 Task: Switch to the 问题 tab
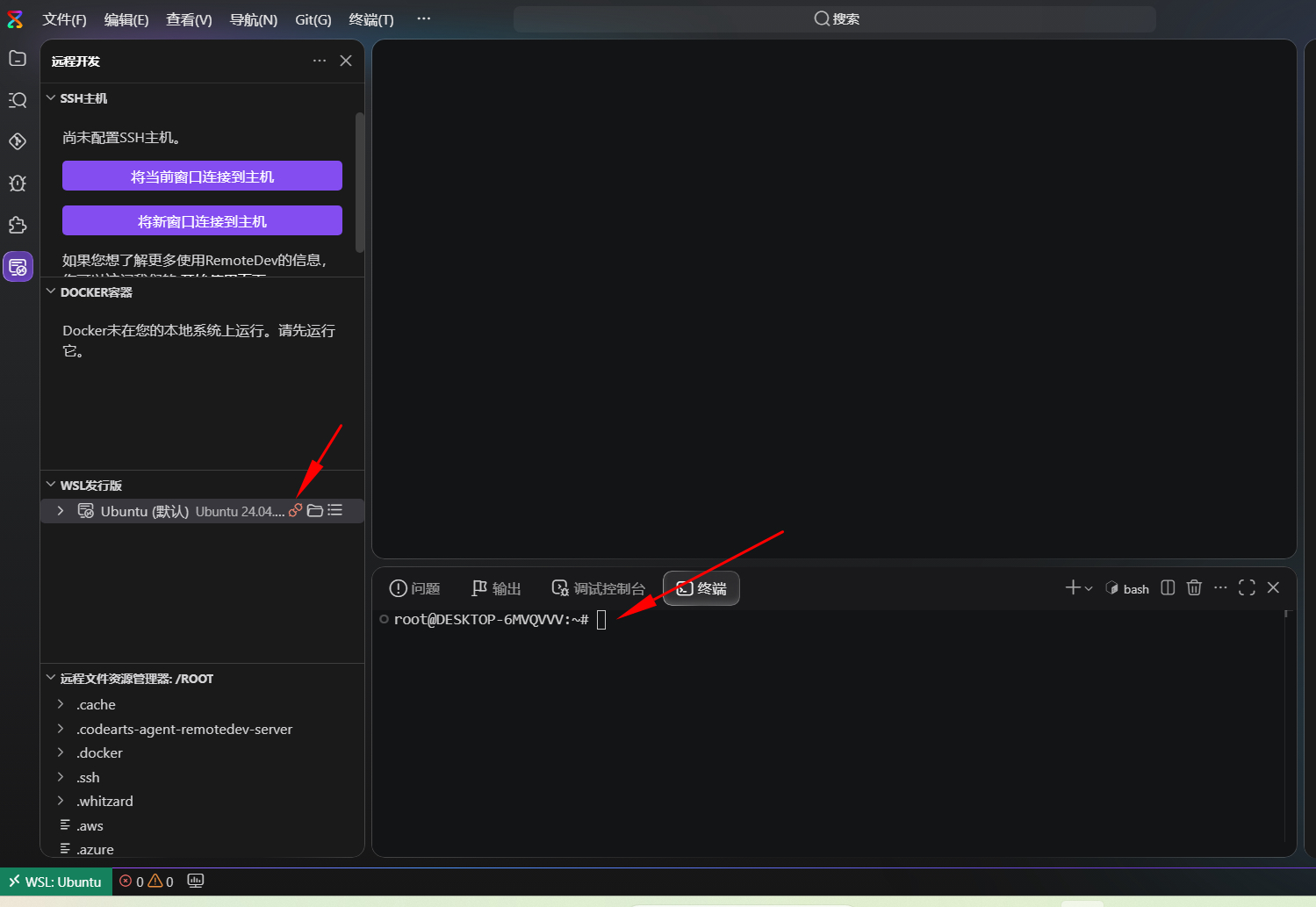(x=414, y=588)
